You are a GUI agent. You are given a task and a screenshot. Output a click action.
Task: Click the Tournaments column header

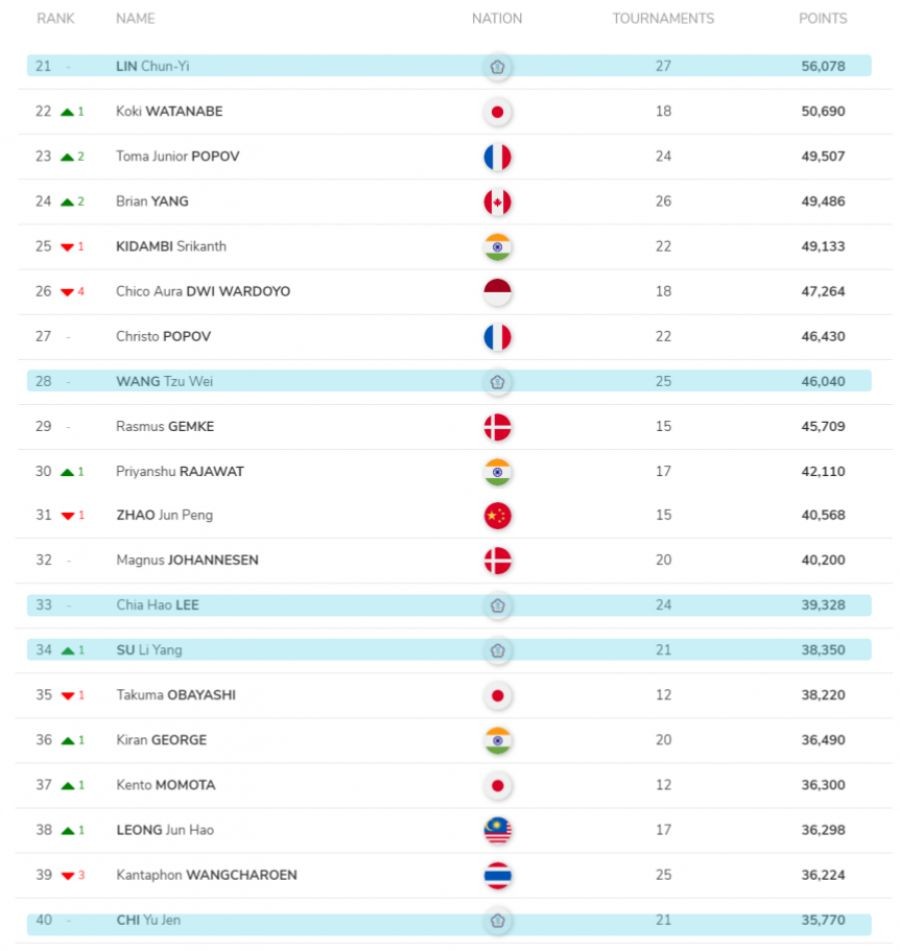(x=663, y=18)
